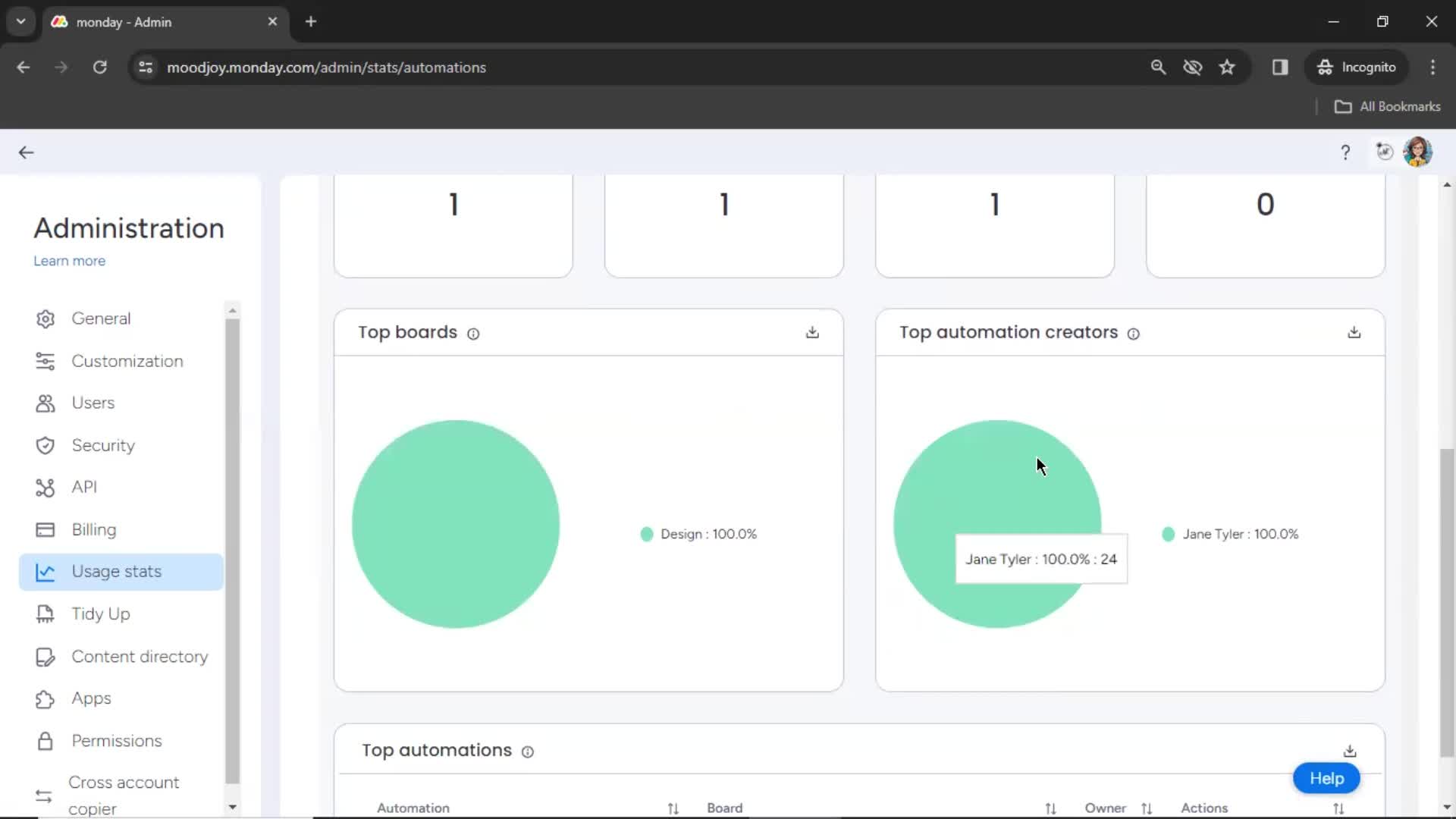
Task: Download the Top boards chart
Action: (812, 331)
